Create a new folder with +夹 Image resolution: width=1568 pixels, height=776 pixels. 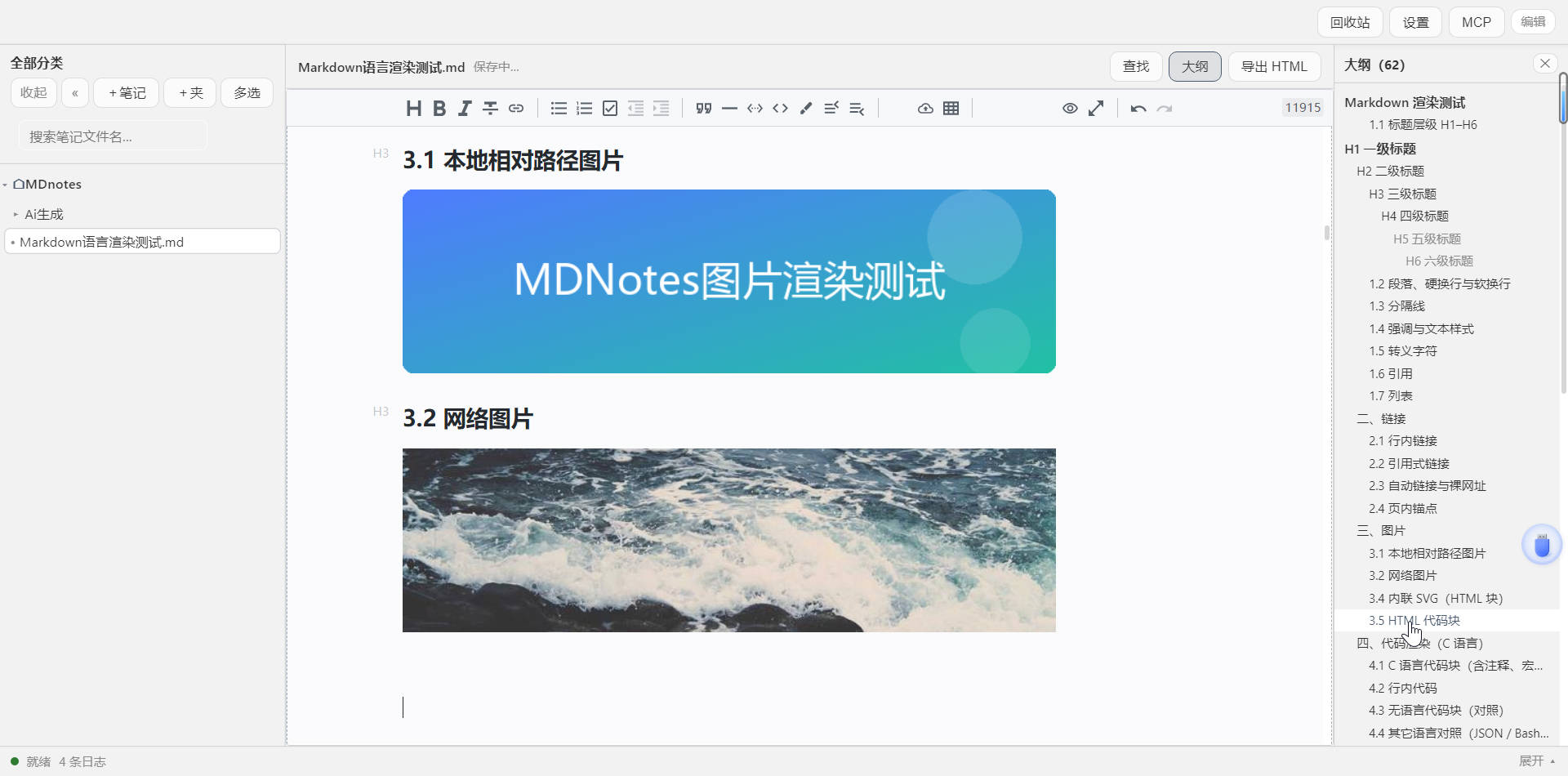coord(190,92)
